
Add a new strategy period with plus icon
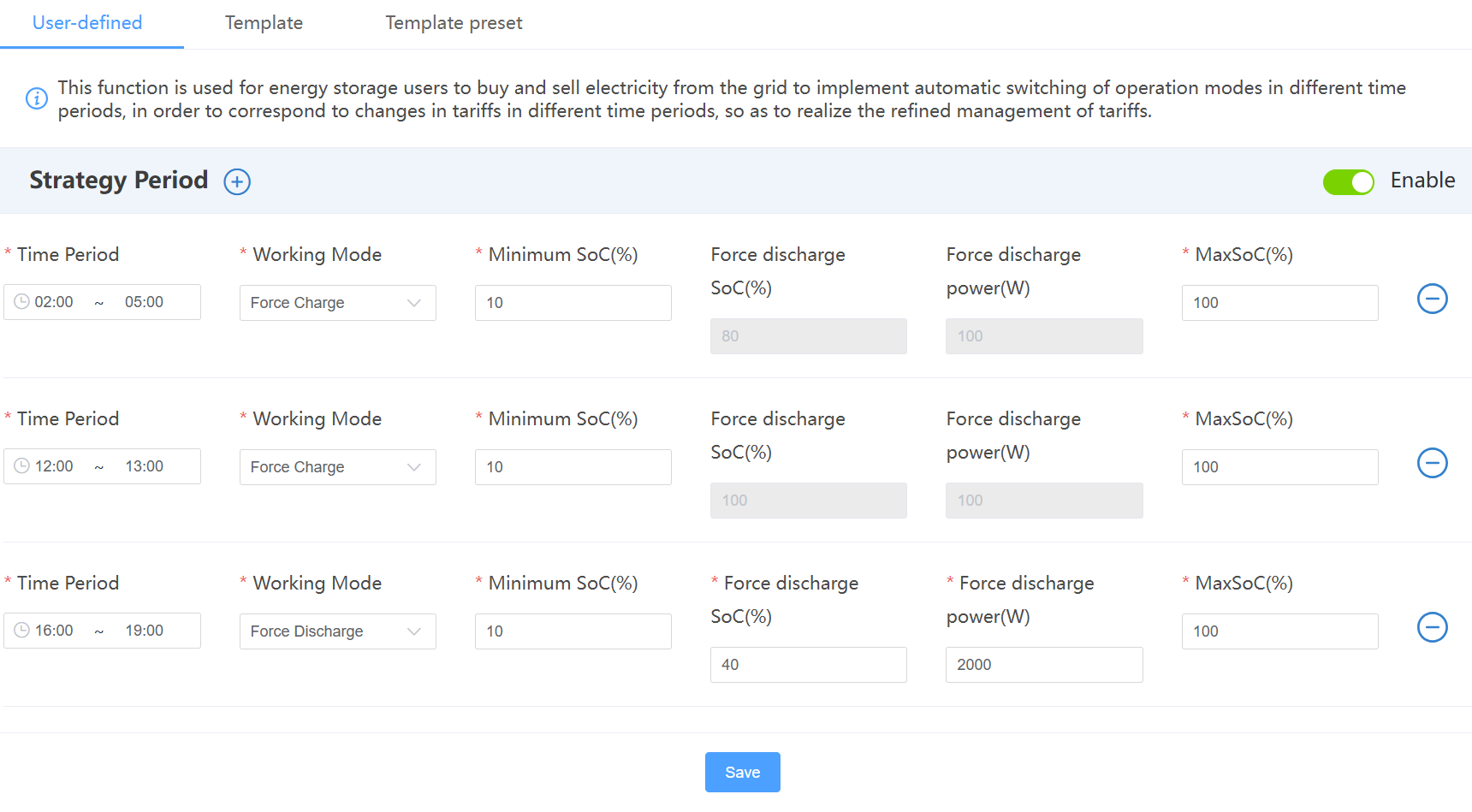(237, 181)
